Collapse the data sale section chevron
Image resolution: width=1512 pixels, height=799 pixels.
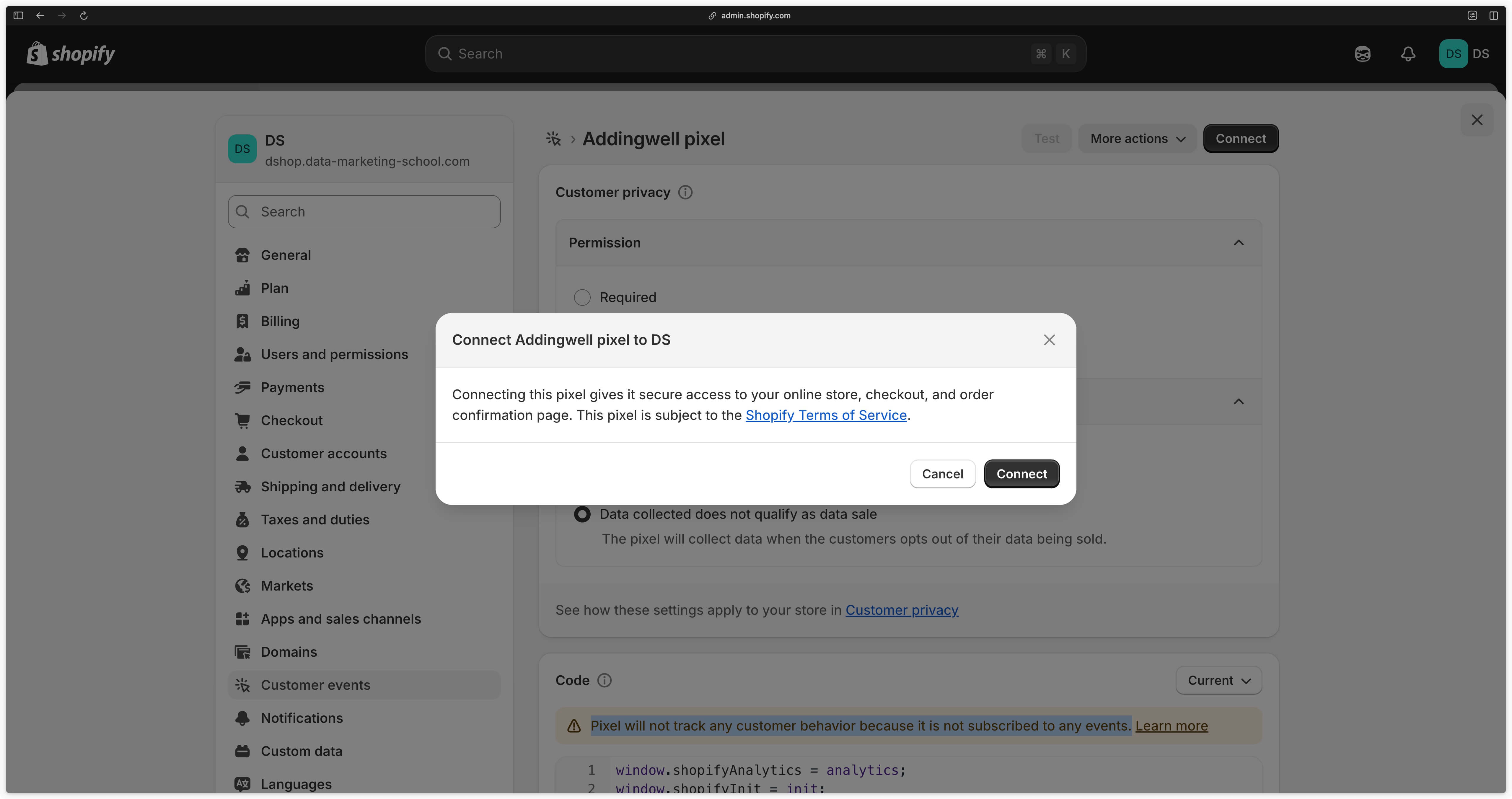click(1239, 402)
